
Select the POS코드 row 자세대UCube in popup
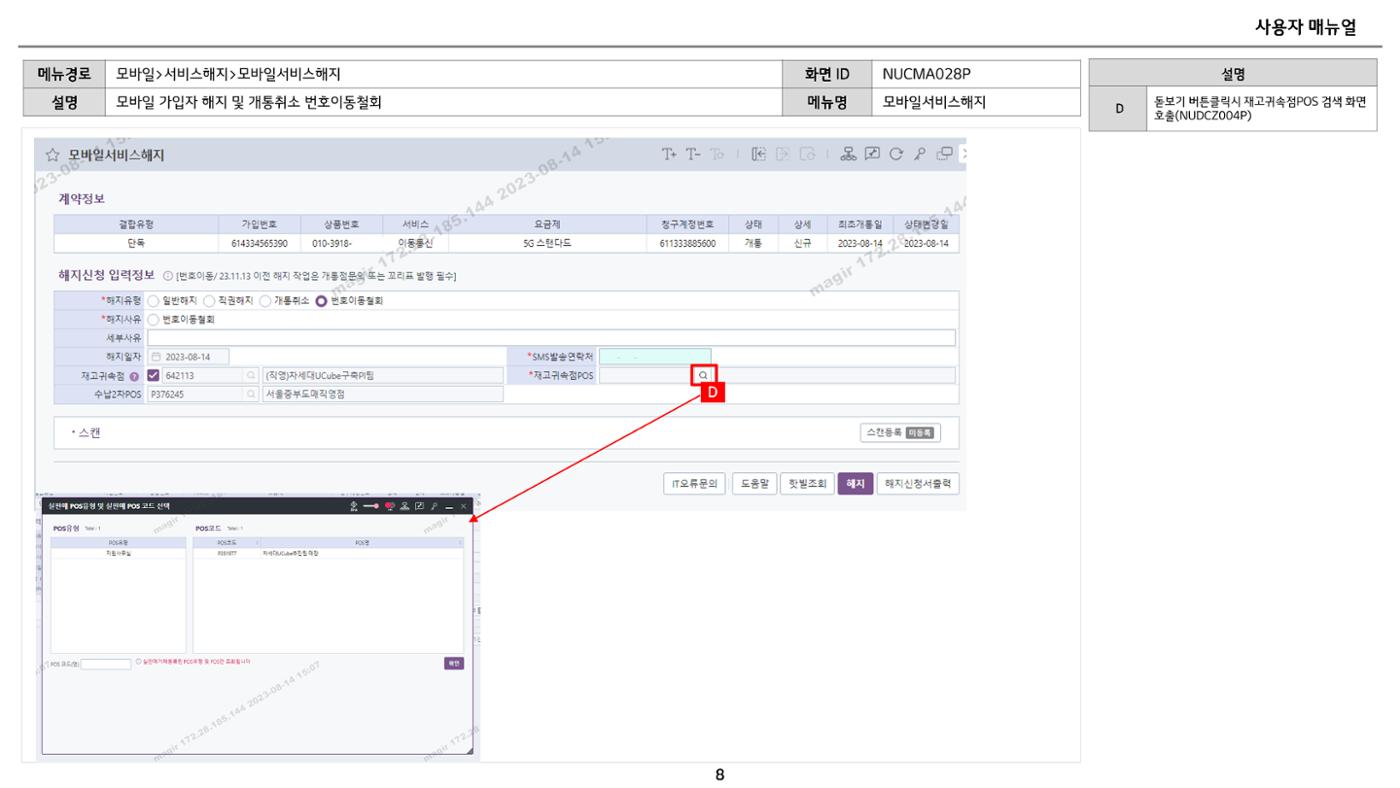pos(329,553)
